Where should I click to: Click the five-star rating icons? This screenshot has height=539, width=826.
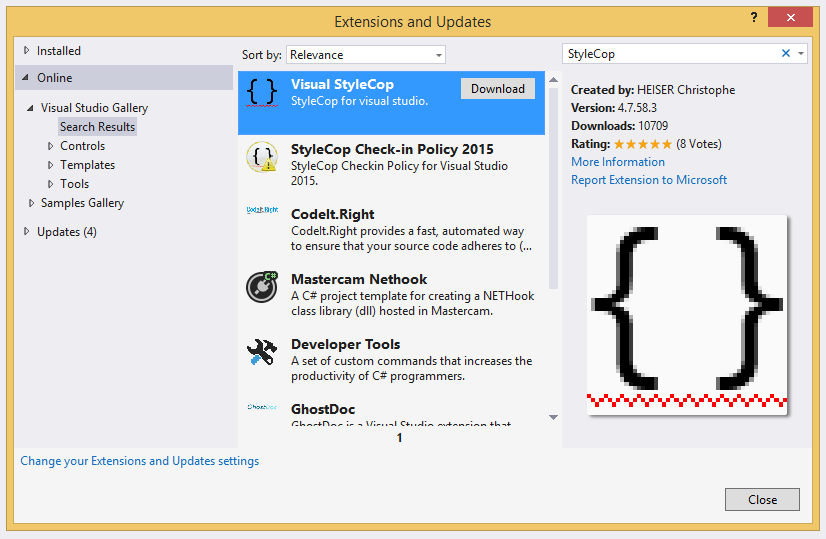coord(643,144)
